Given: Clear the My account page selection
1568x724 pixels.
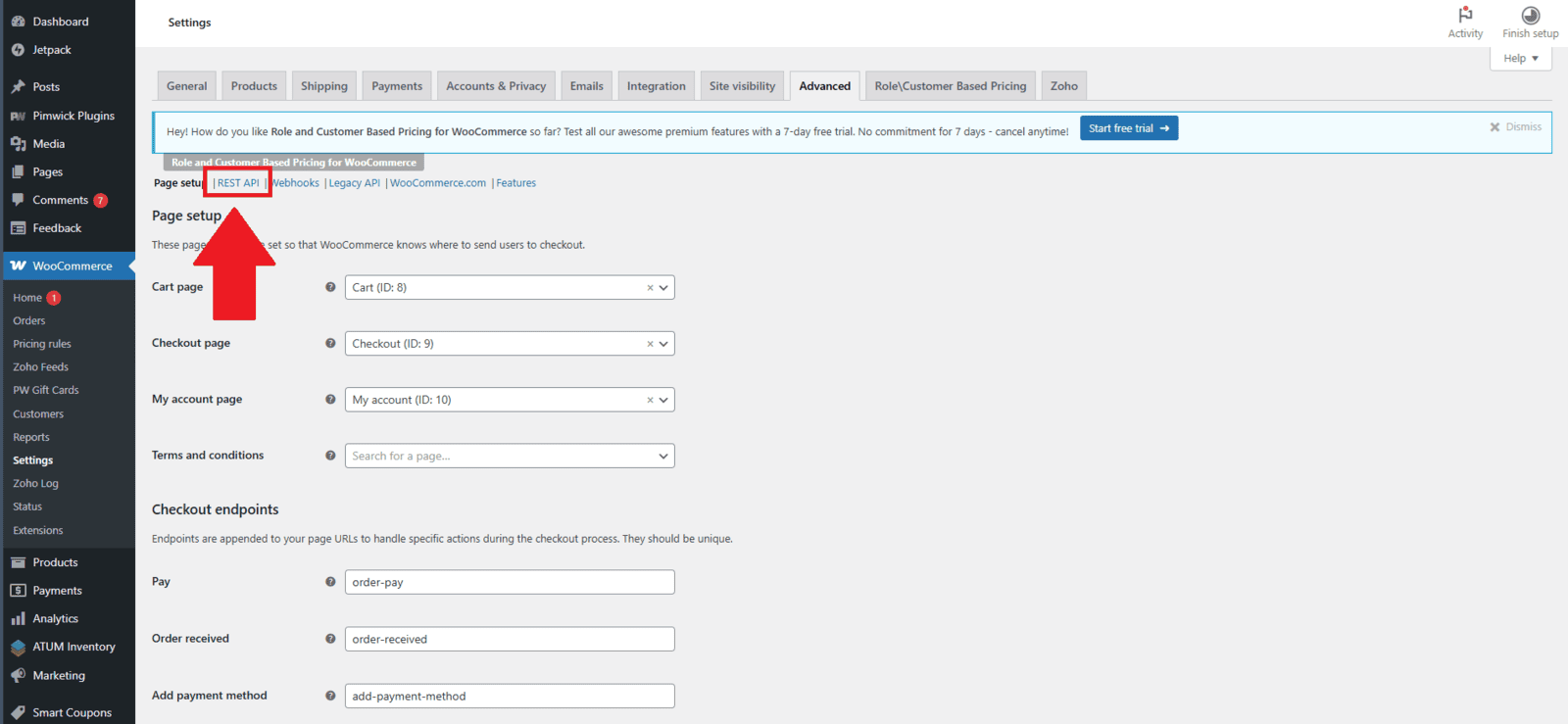Looking at the screenshot, I should (x=650, y=400).
